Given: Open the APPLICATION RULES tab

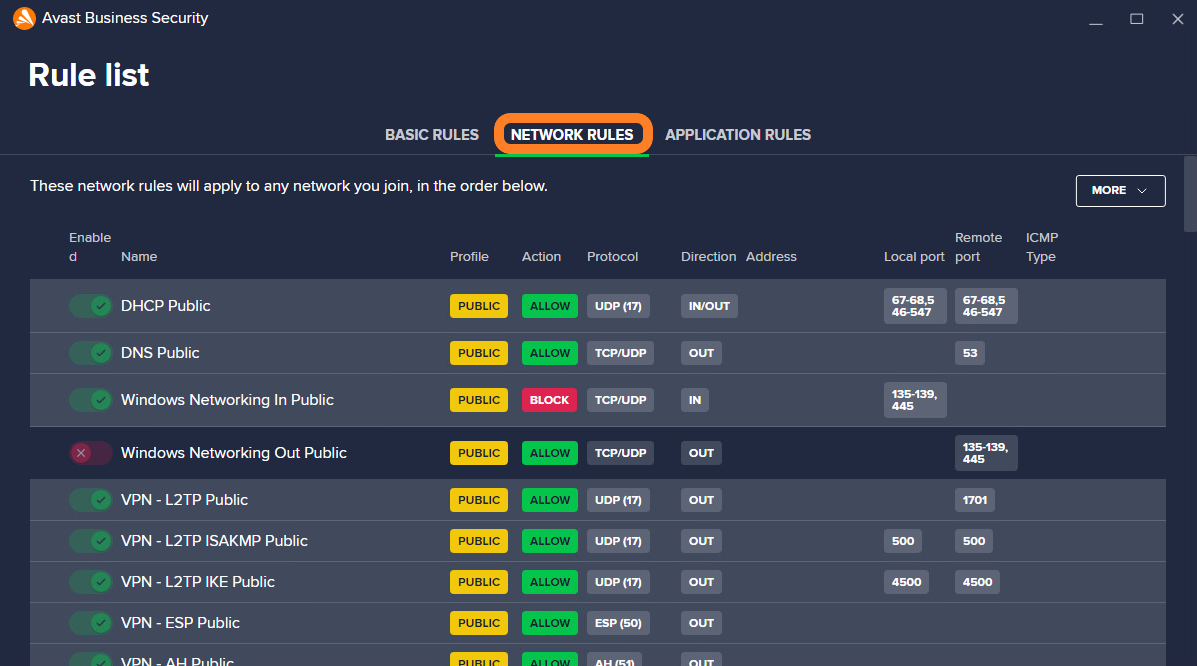Looking at the screenshot, I should click(x=738, y=135).
